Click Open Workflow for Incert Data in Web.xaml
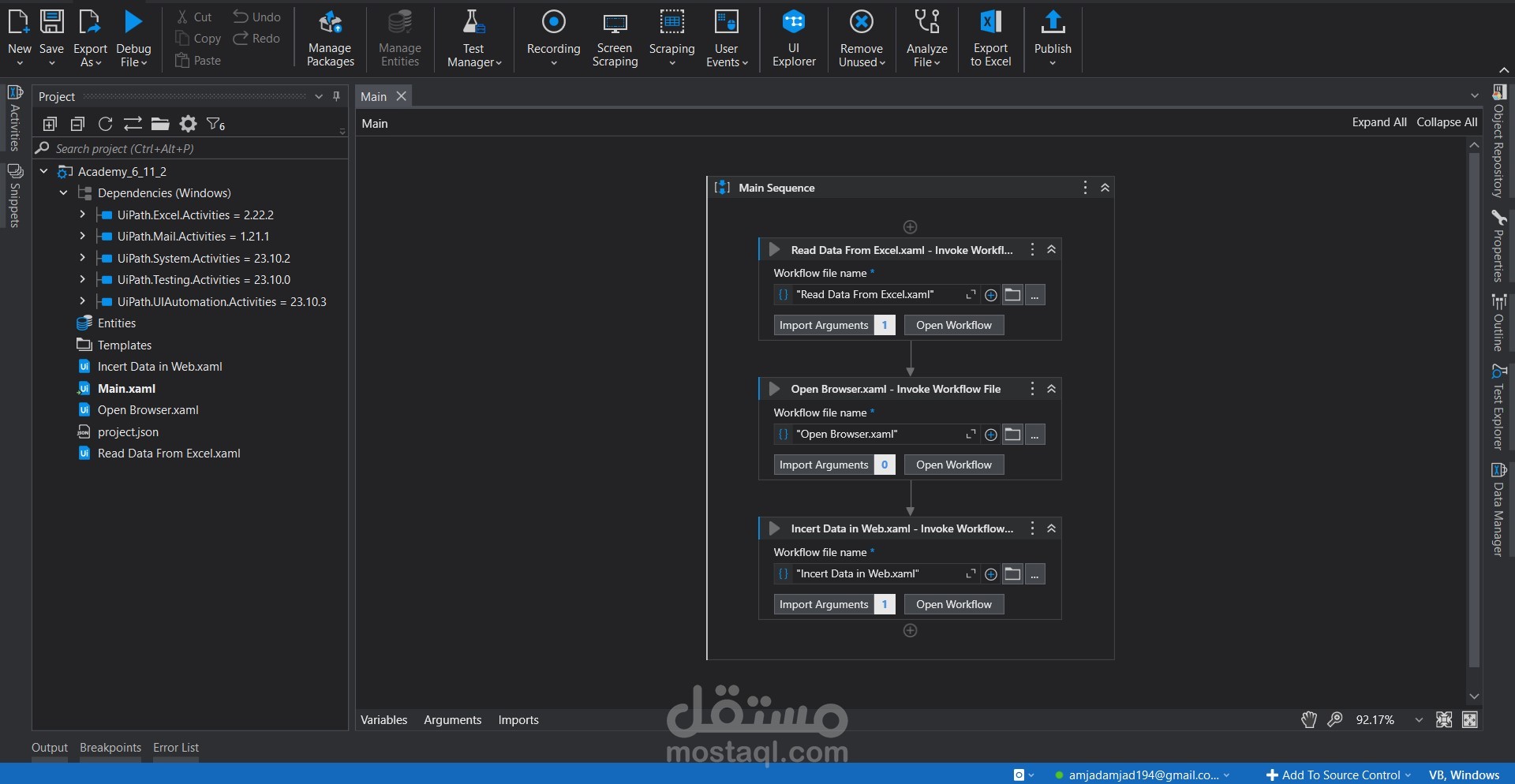 coord(954,604)
